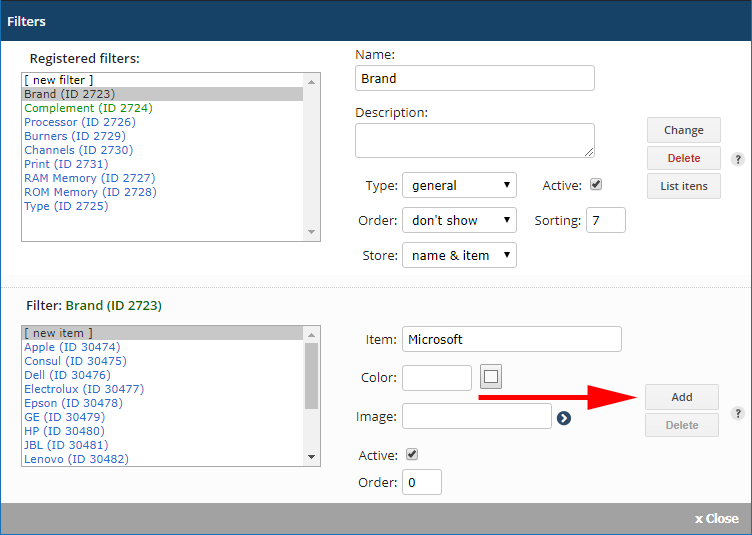Click the Add item button
The height and width of the screenshot is (535, 752).
[682, 397]
